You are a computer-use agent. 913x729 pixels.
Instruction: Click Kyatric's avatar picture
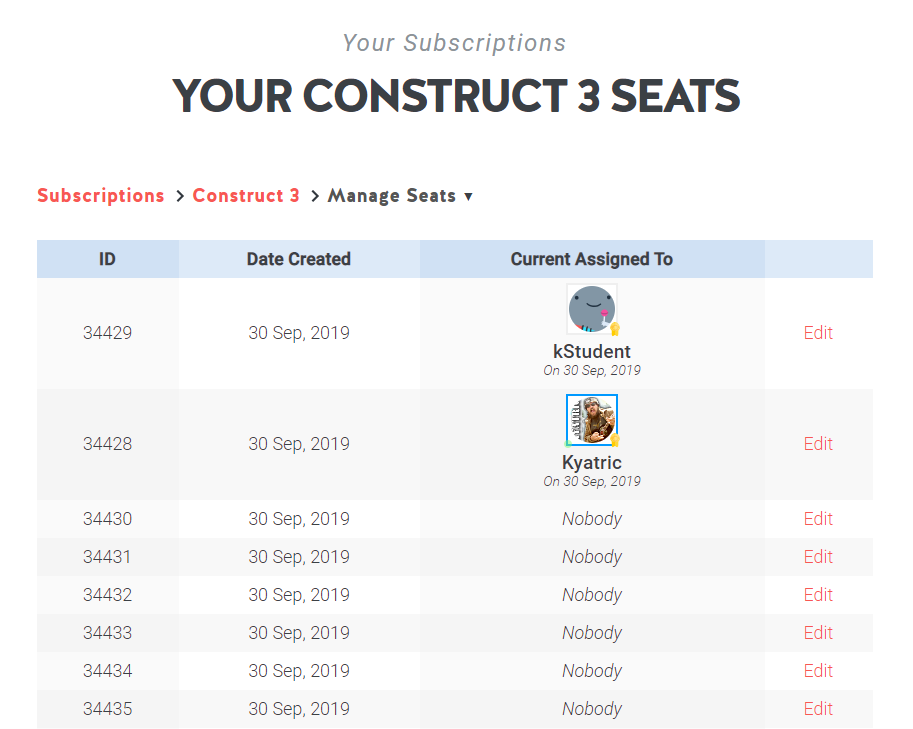click(591, 420)
